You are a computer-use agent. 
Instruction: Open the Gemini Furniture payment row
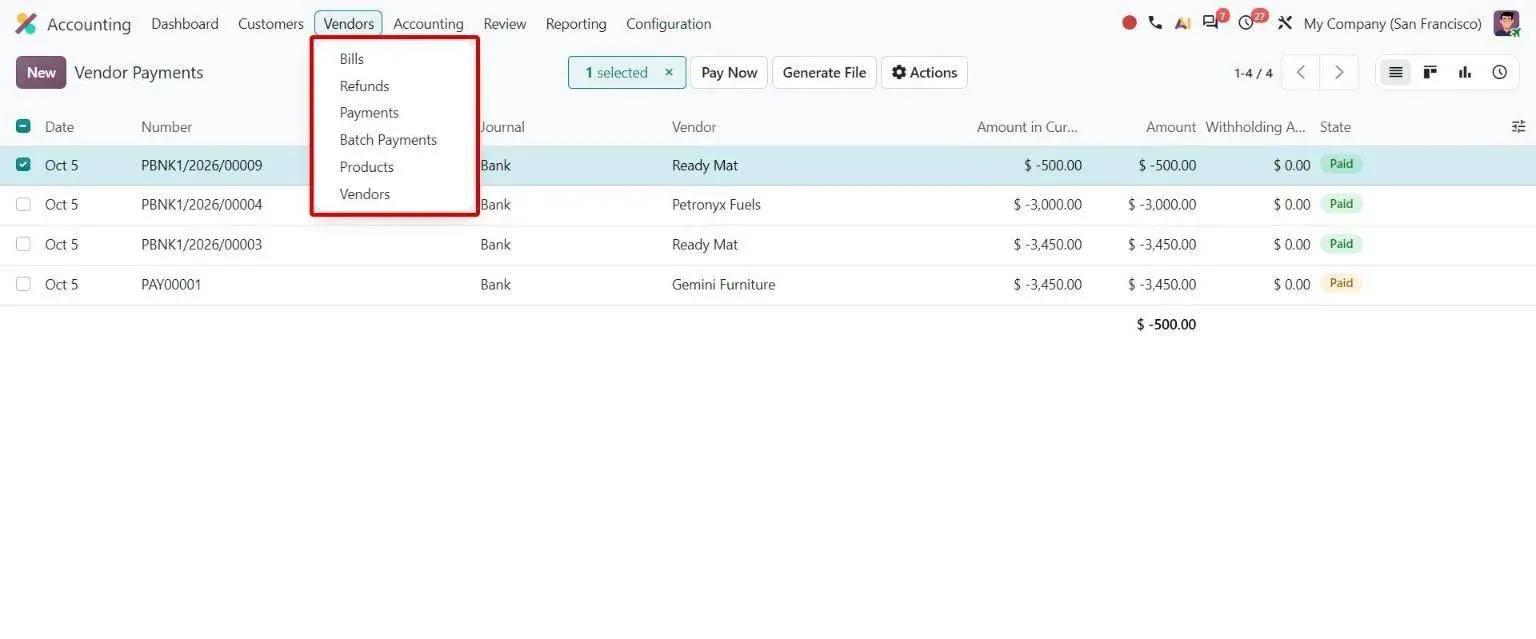(x=768, y=285)
